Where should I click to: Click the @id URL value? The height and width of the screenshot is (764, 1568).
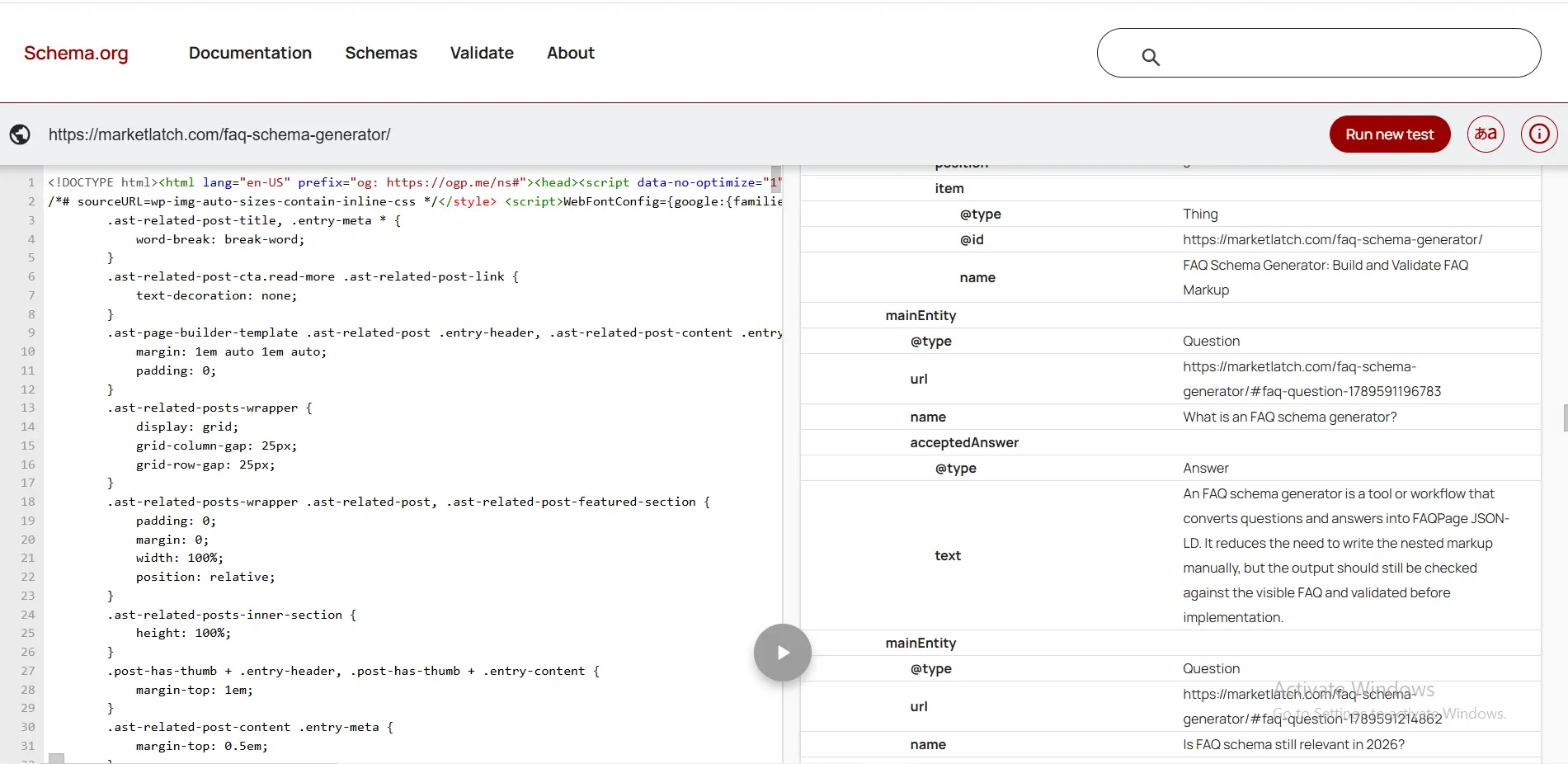click(x=1332, y=239)
